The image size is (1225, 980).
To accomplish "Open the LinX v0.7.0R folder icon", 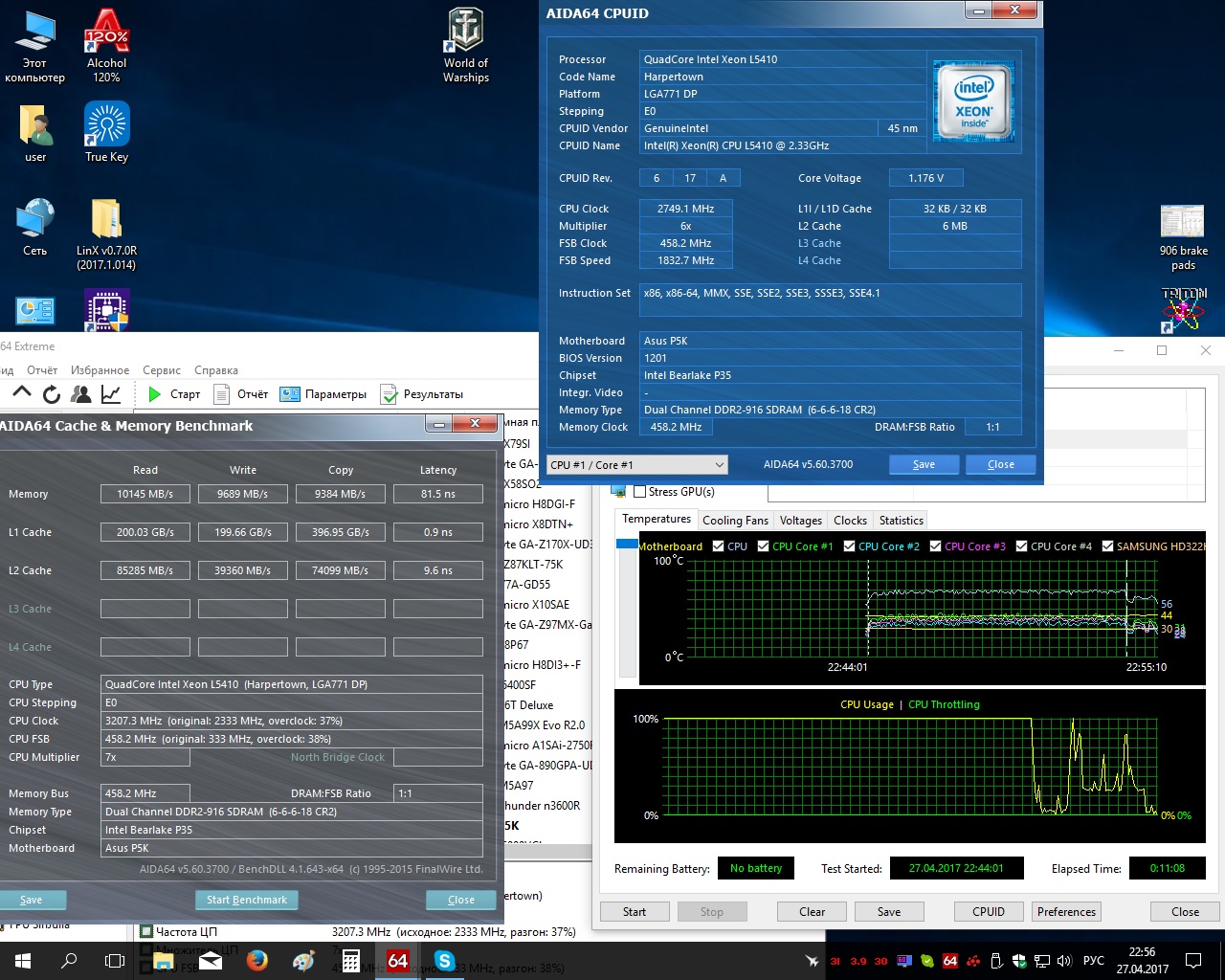I will 106,234.
